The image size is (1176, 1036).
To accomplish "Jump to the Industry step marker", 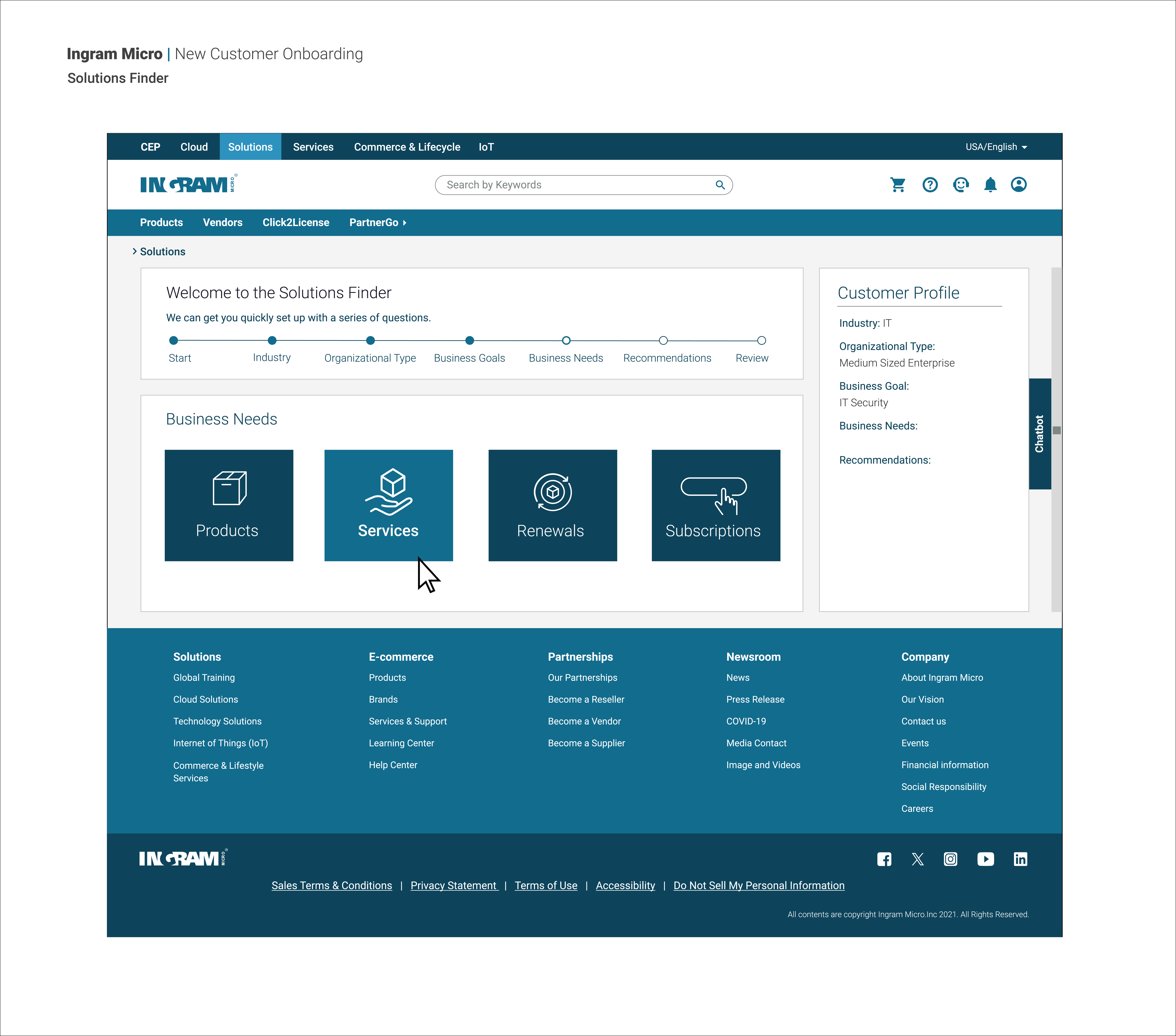I will point(272,341).
